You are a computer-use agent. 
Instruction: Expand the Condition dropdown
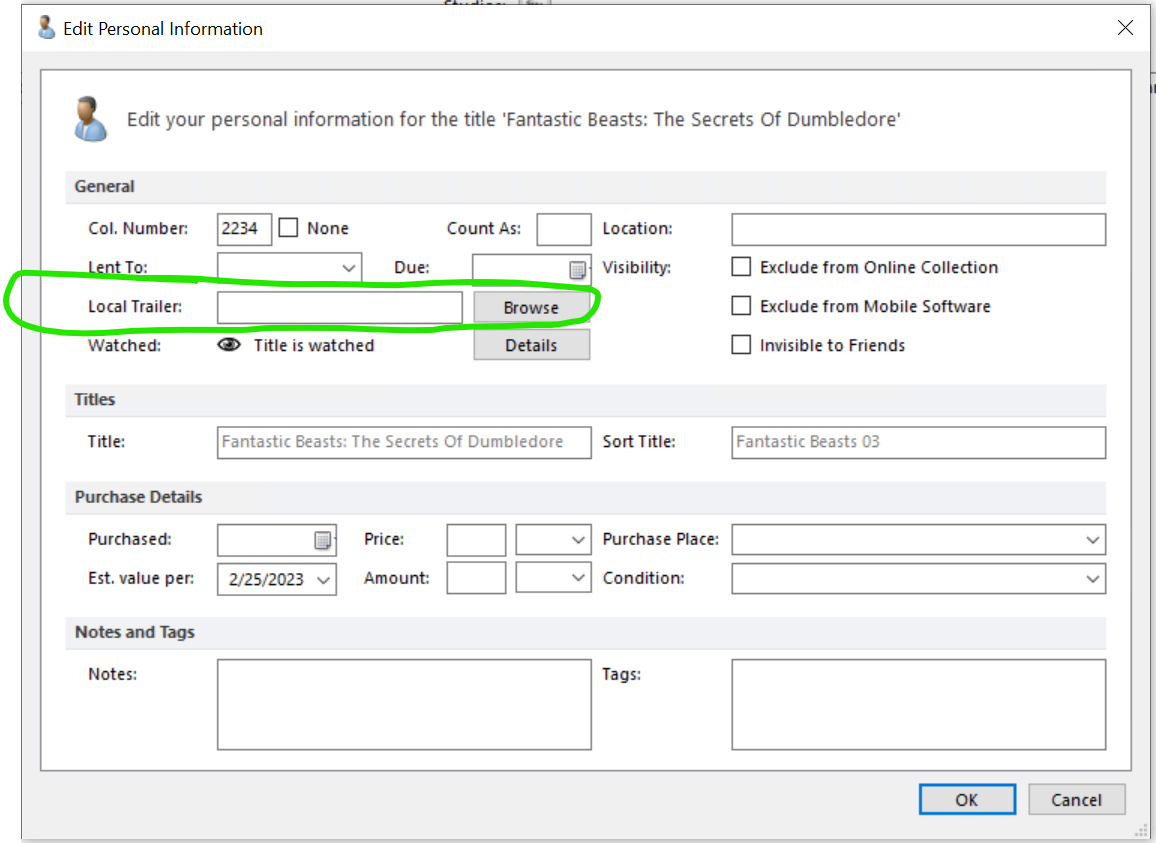(1093, 579)
